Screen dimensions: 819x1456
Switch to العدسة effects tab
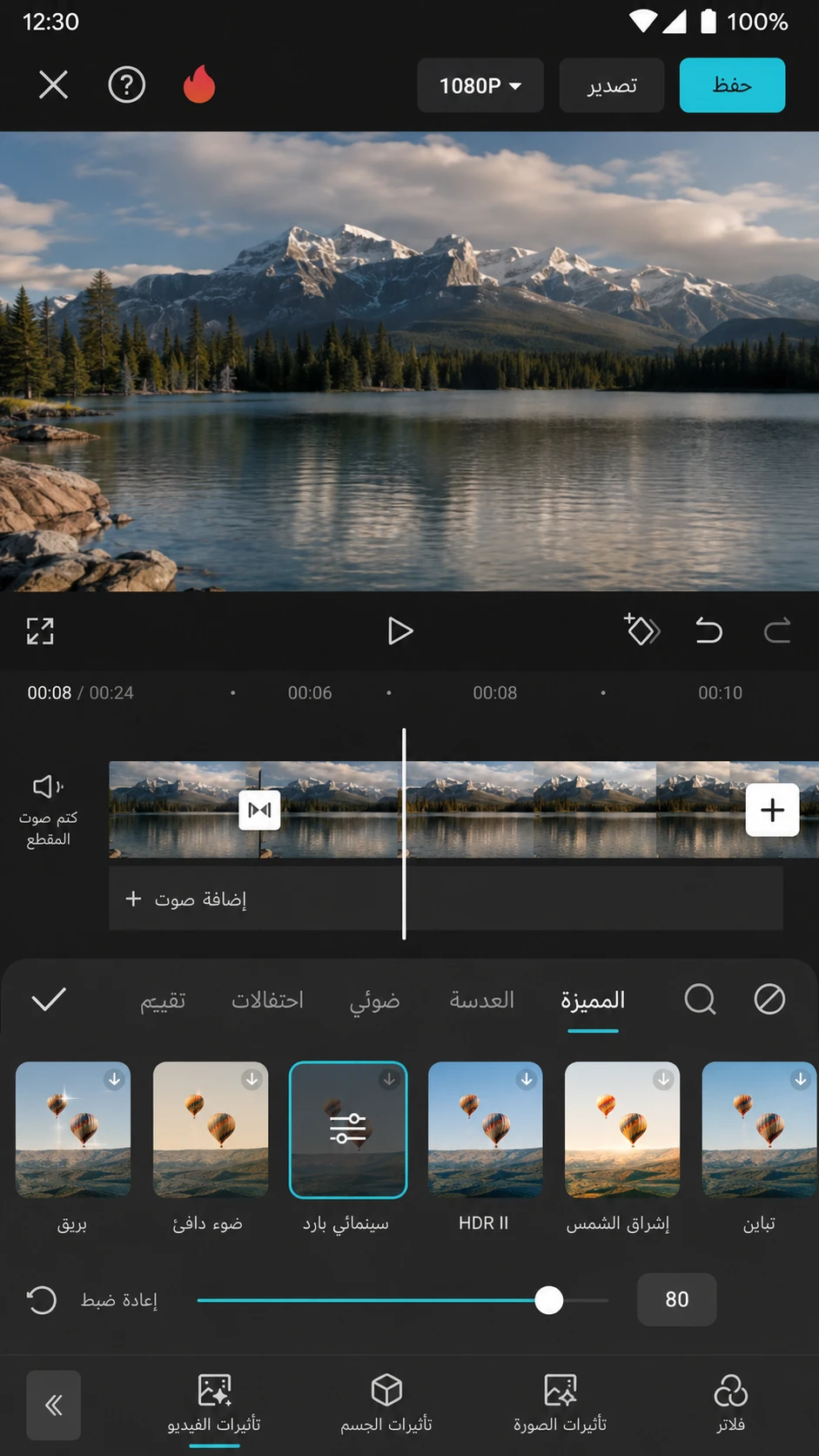(481, 1001)
